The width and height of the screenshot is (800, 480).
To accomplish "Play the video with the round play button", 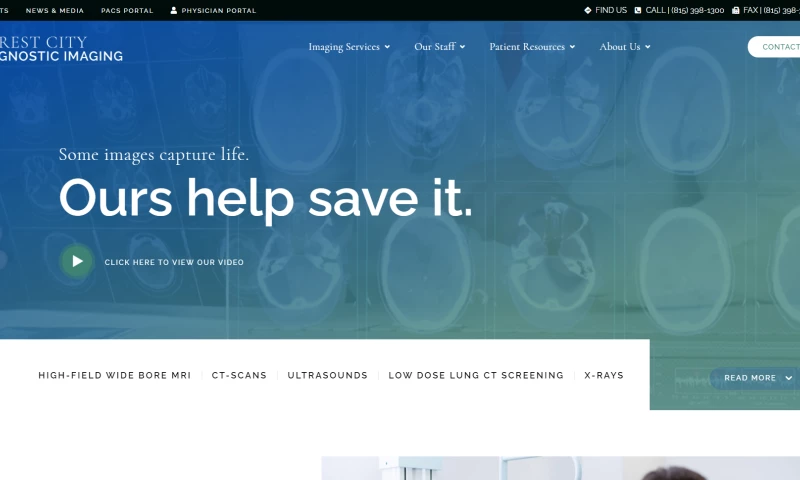I will click(x=77, y=261).
